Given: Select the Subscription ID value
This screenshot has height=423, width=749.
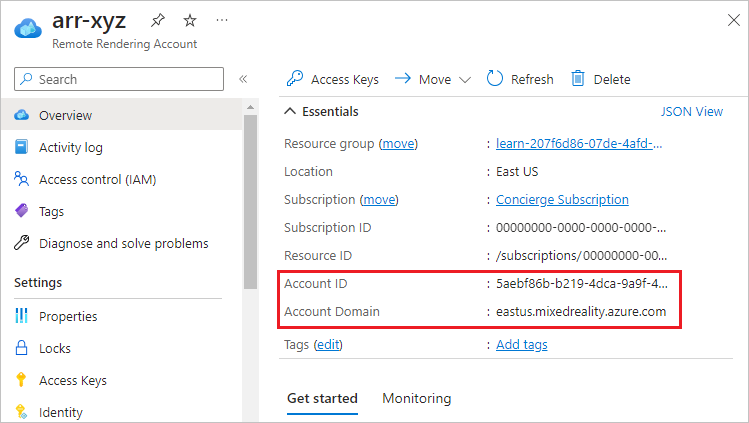Looking at the screenshot, I should [581, 228].
